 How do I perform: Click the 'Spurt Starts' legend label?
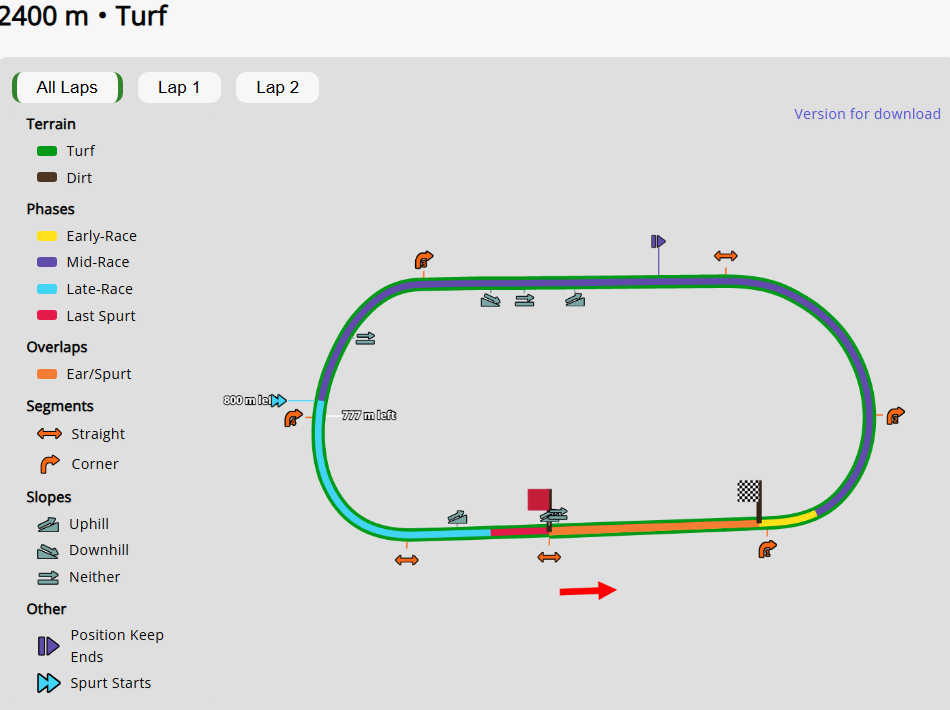tap(111, 683)
